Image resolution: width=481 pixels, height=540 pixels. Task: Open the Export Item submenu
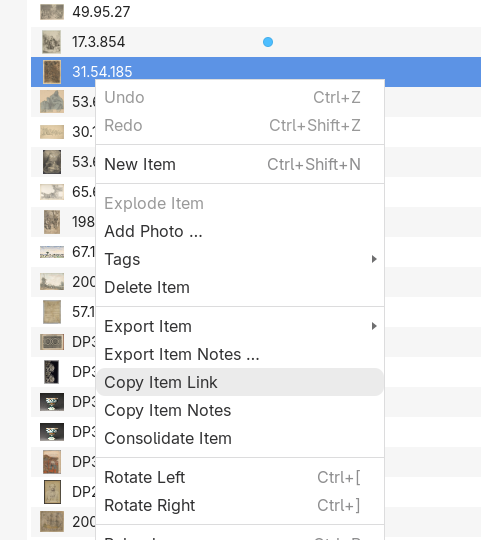pos(240,326)
